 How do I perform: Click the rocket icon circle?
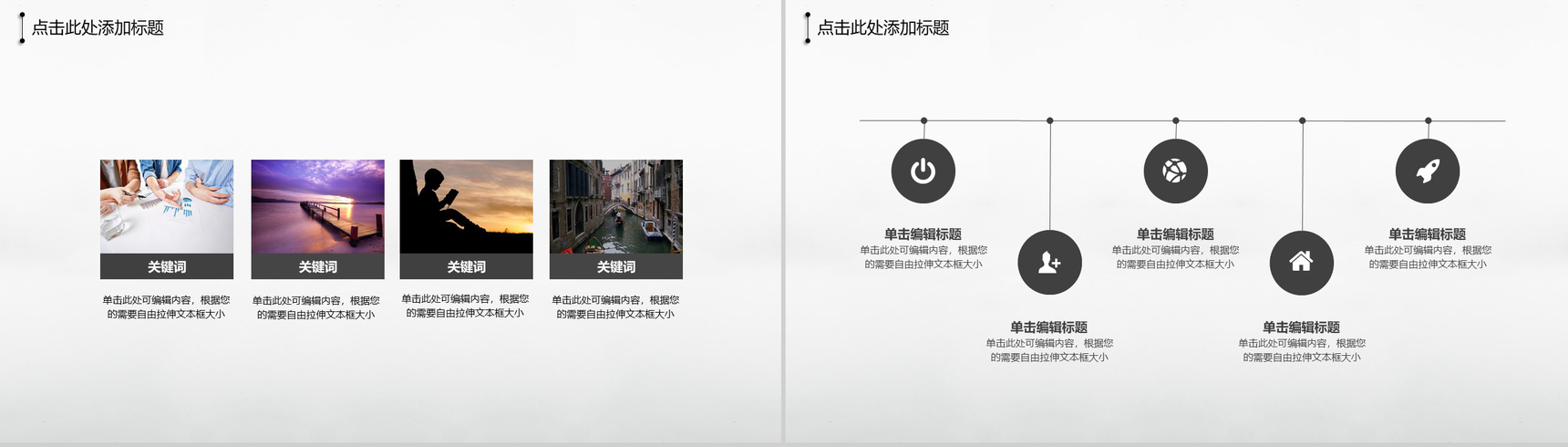point(1428,171)
